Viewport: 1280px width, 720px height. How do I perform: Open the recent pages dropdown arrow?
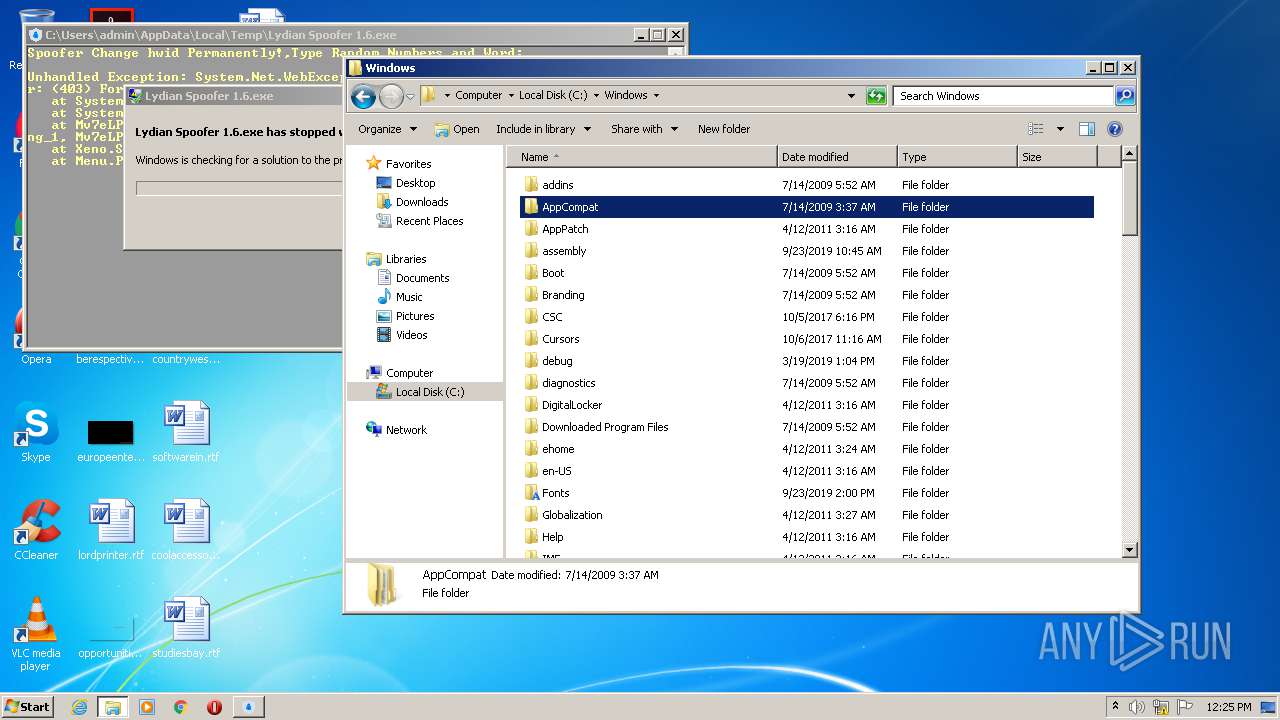point(410,97)
